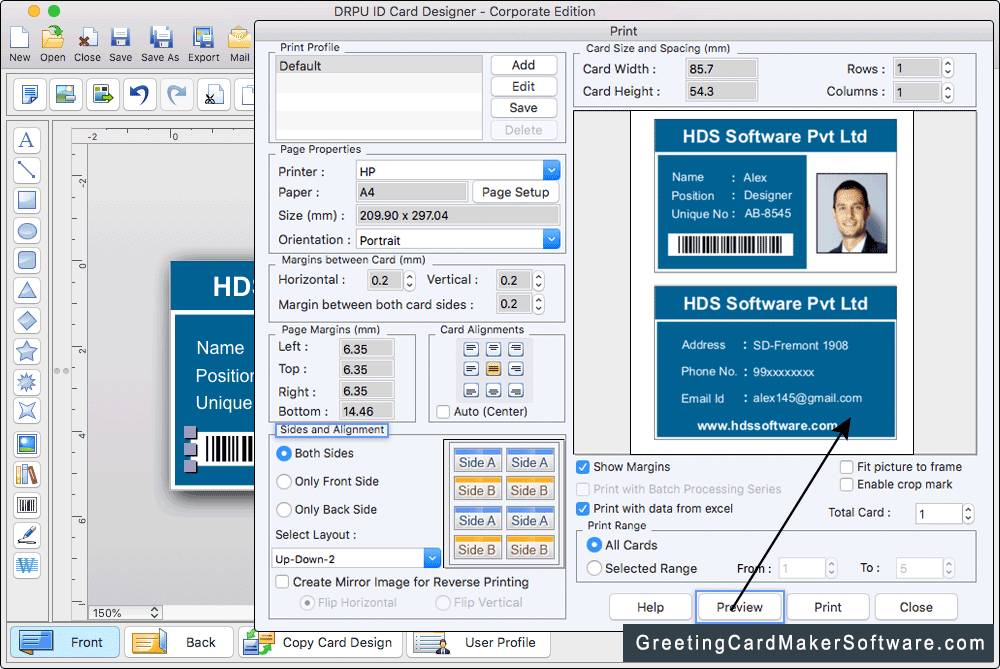The image size is (1000, 669).
Task: Click the Preview button
Action: 739,607
